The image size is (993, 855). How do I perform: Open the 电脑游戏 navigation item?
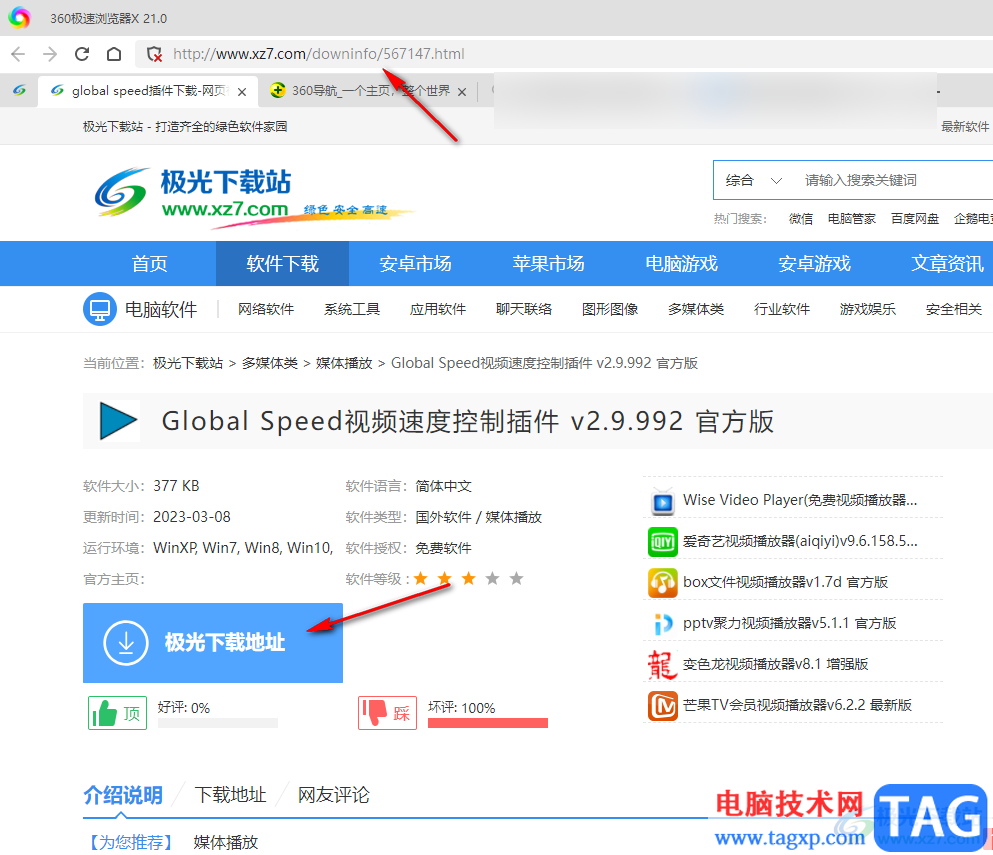[681, 263]
